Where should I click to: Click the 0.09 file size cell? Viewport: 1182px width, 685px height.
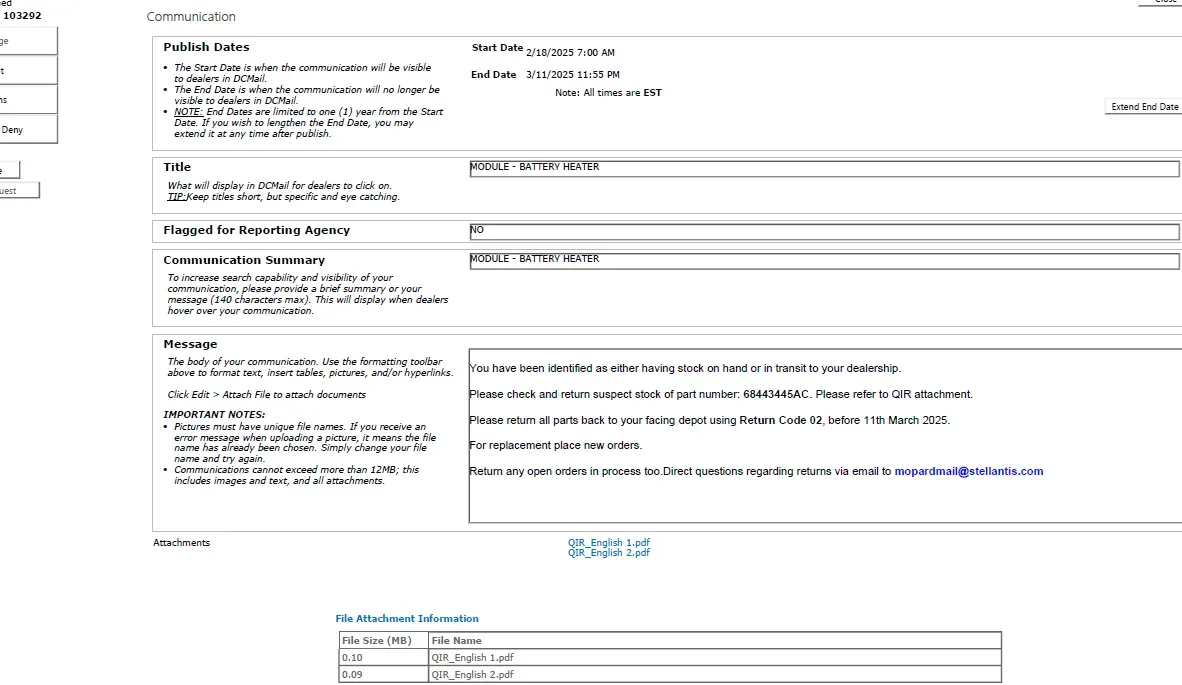(384, 674)
